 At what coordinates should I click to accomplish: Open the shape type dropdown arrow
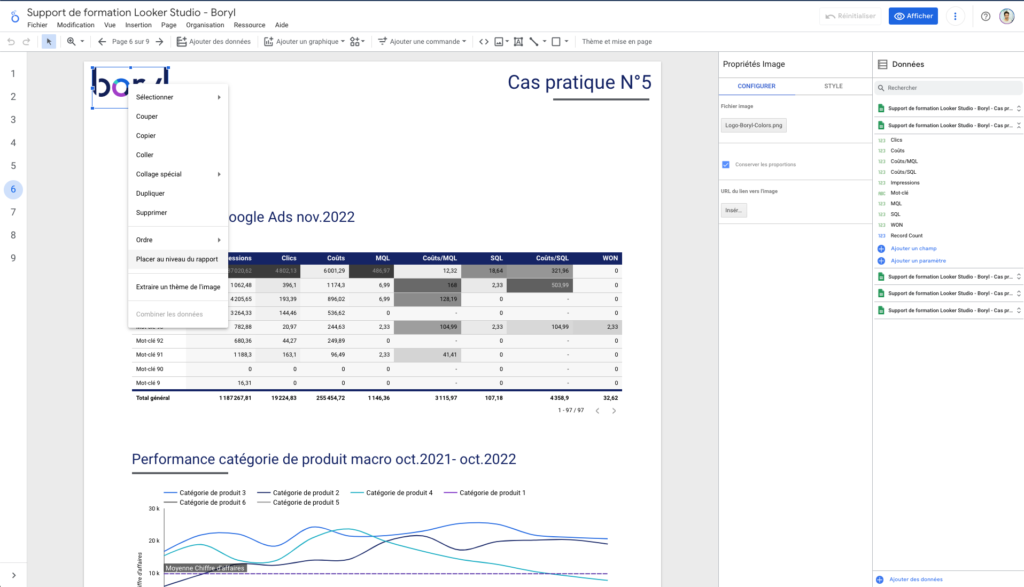point(567,42)
